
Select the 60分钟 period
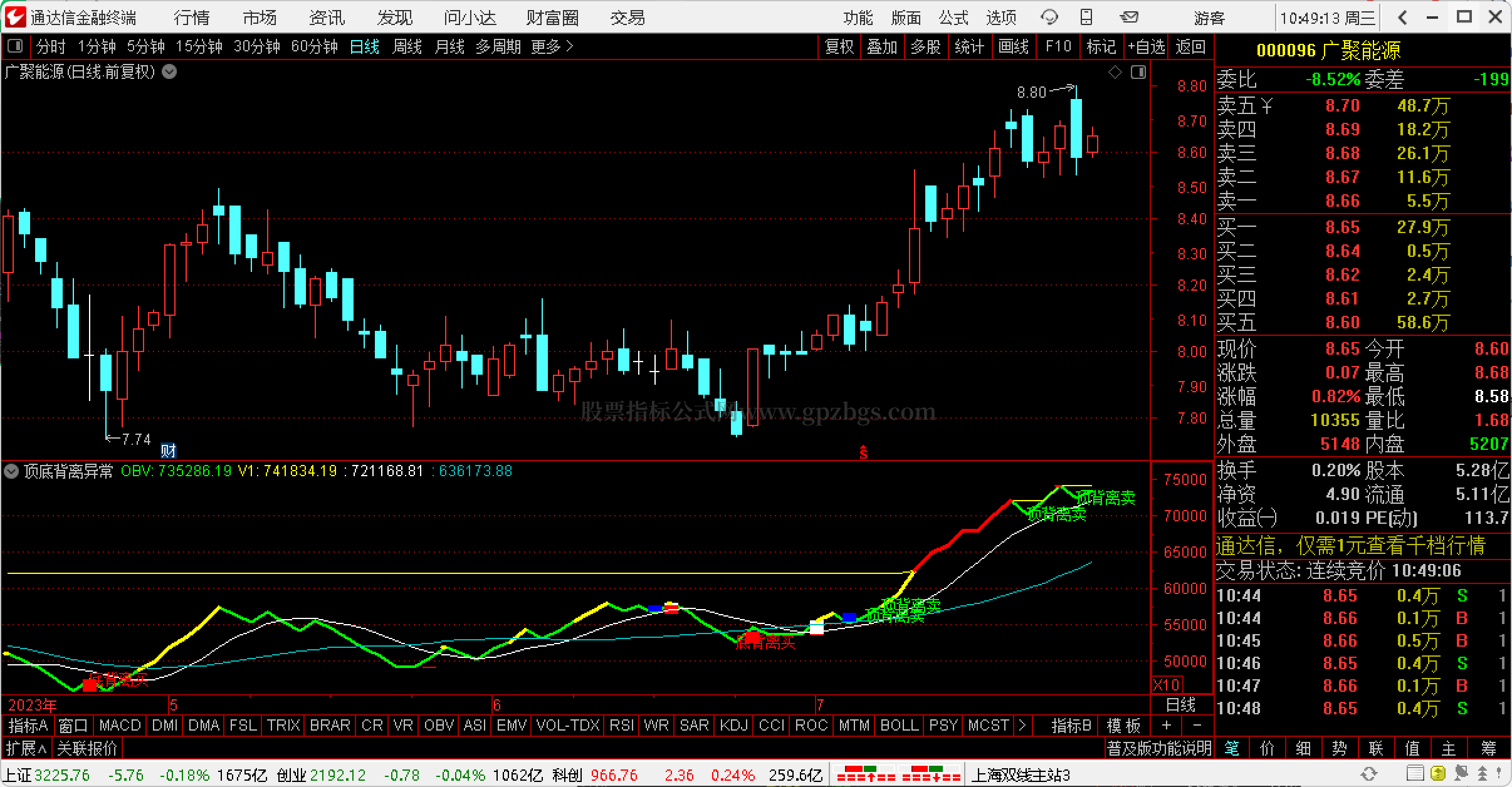click(x=315, y=46)
